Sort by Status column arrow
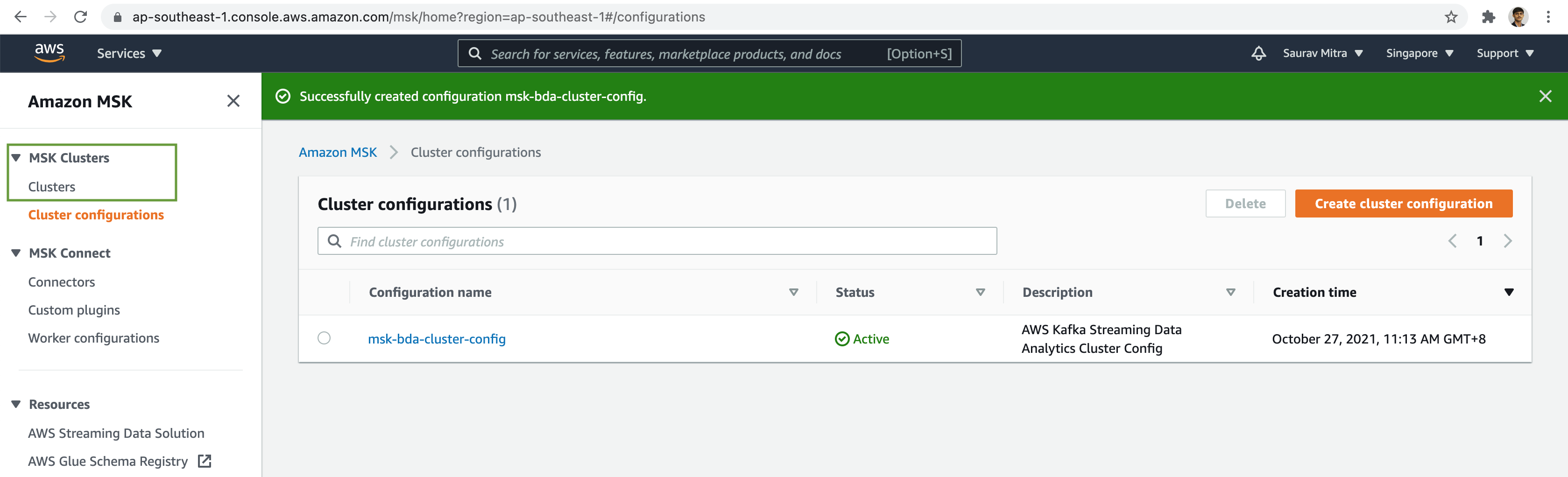The width and height of the screenshot is (1568, 477). pos(981,293)
